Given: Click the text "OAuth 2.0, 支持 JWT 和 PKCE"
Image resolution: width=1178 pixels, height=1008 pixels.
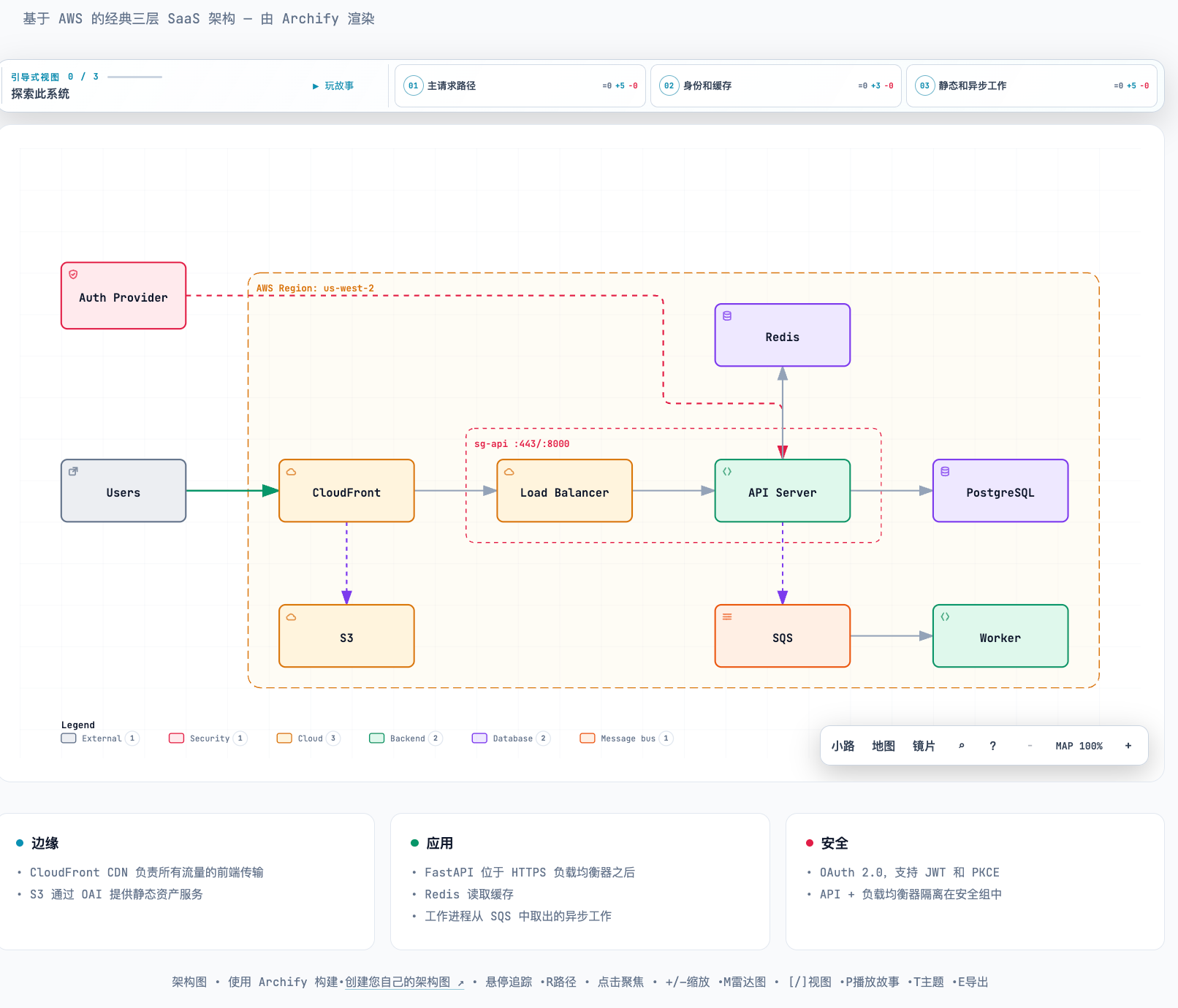Looking at the screenshot, I should pos(910,872).
